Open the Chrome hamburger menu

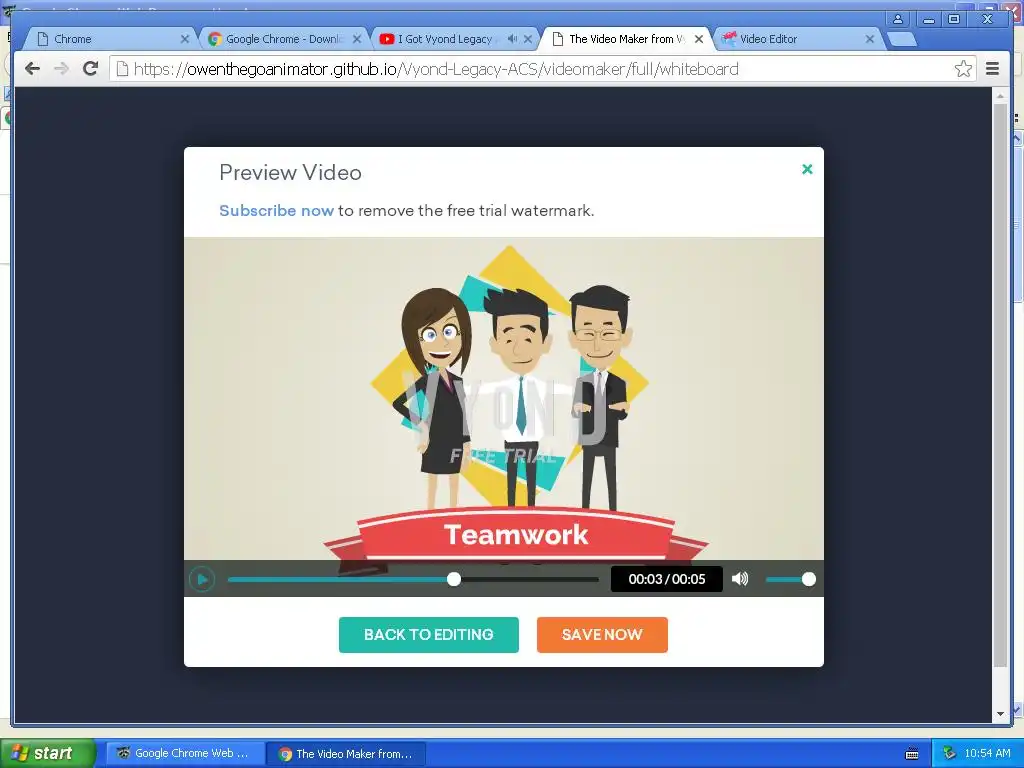point(993,69)
